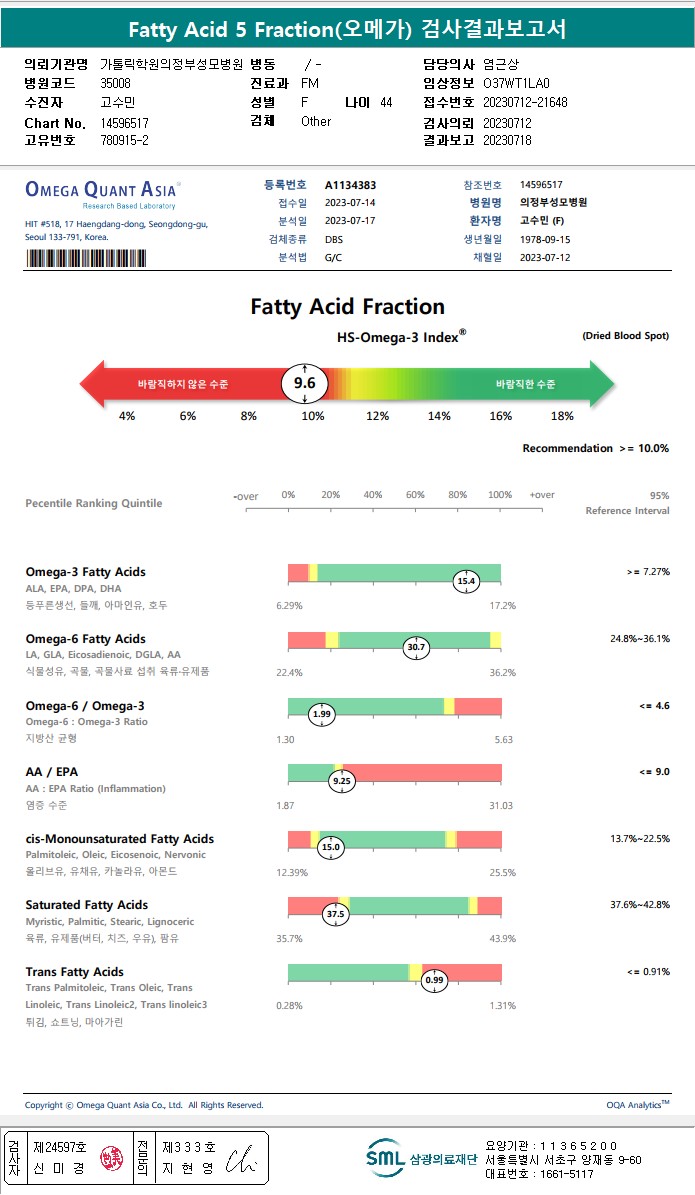Click the 1.99 Omega-6/Omega-3 ratio marker

(x=321, y=714)
